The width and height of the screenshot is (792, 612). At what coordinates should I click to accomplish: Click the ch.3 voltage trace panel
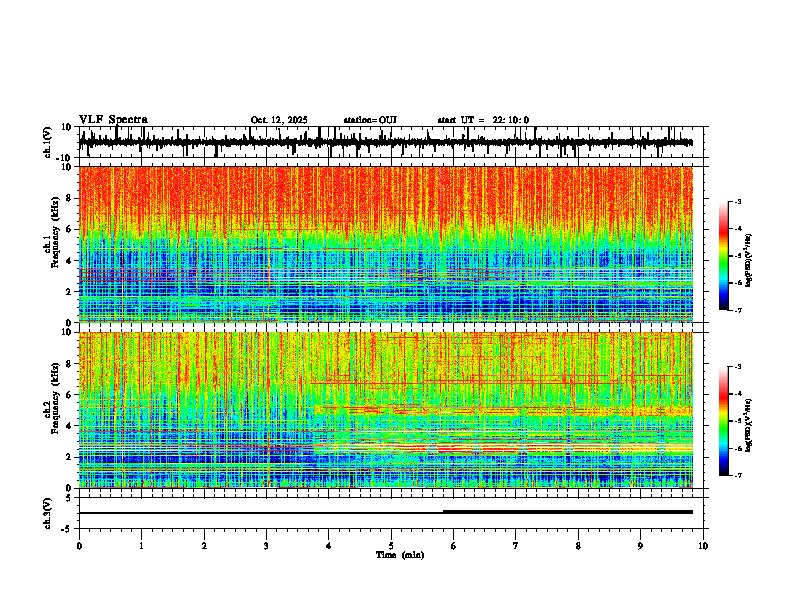pos(393,513)
